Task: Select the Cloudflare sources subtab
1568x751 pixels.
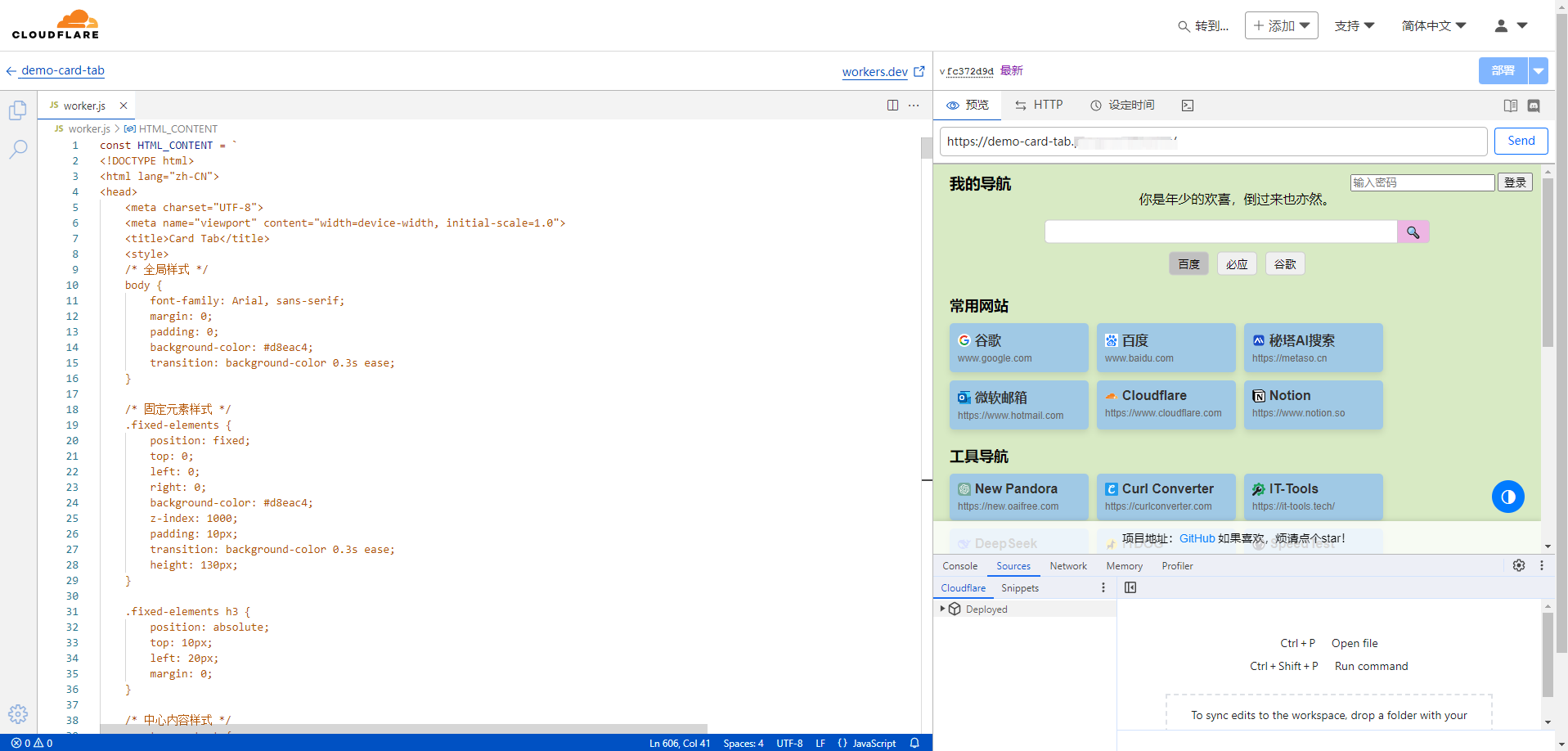Action: pyautogui.click(x=964, y=587)
